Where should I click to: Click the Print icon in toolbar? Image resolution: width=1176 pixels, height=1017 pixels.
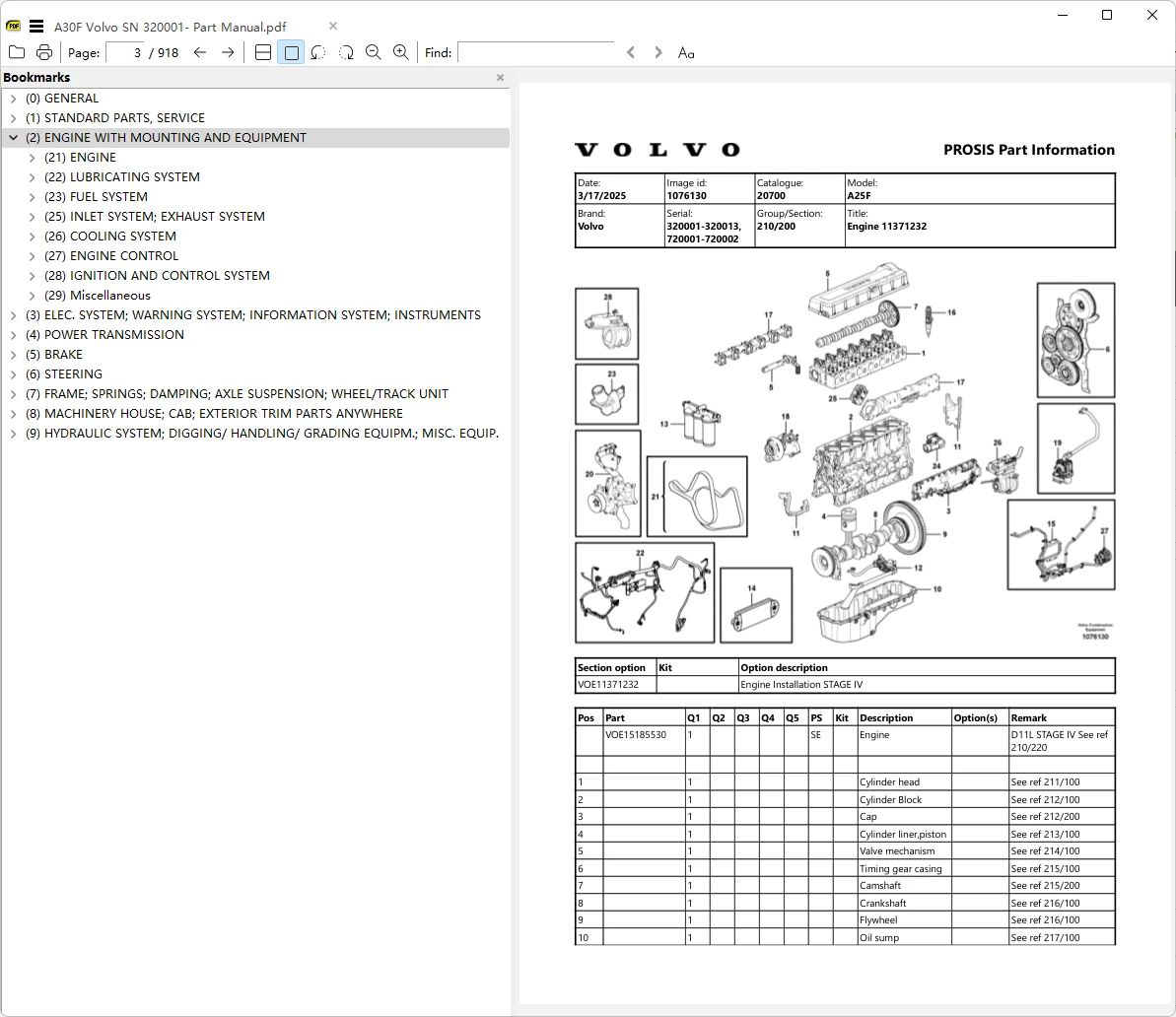pos(44,52)
